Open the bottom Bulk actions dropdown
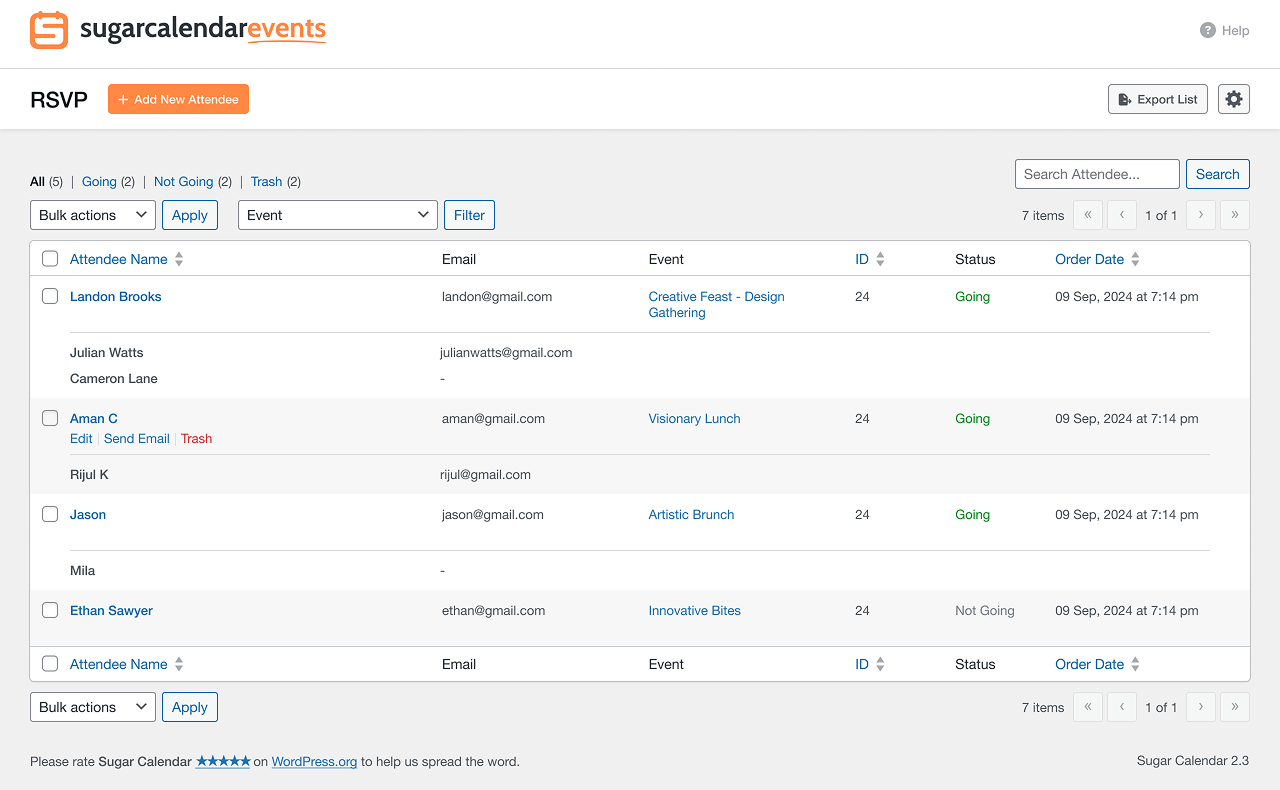Image resolution: width=1280 pixels, height=790 pixels. click(93, 707)
